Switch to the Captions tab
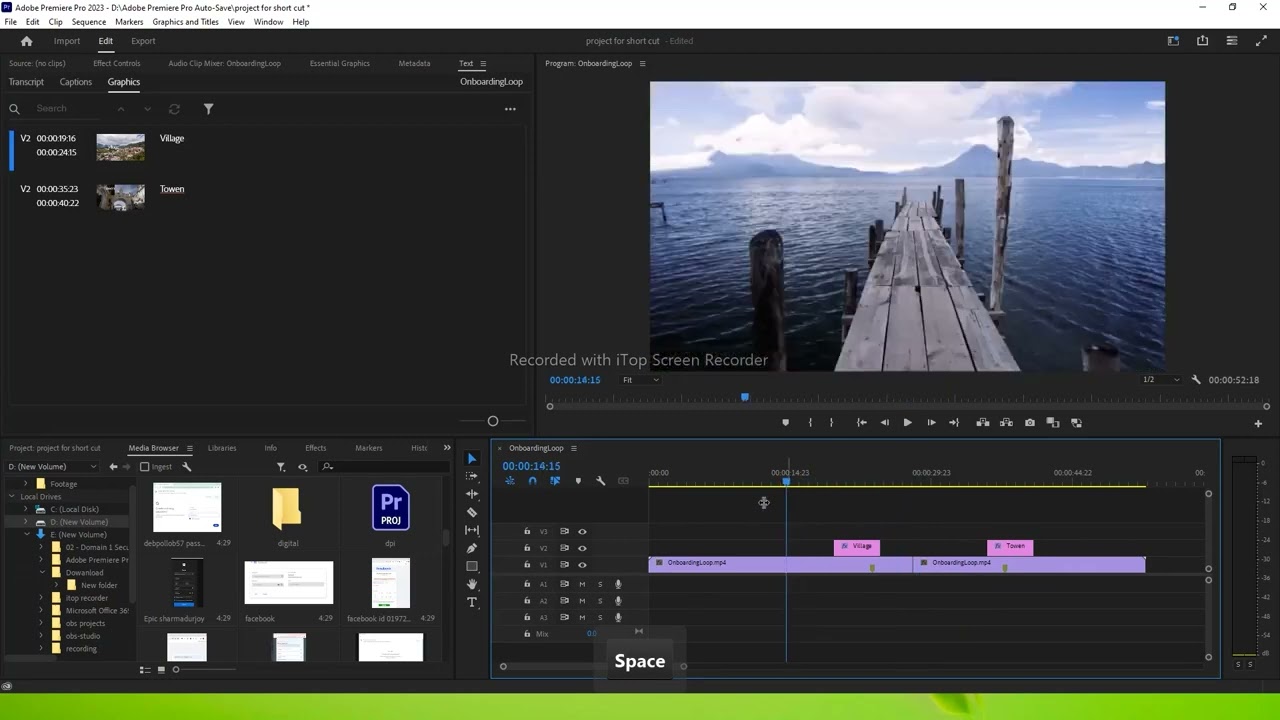Viewport: 1280px width, 720px height. (x=76, y=82)
